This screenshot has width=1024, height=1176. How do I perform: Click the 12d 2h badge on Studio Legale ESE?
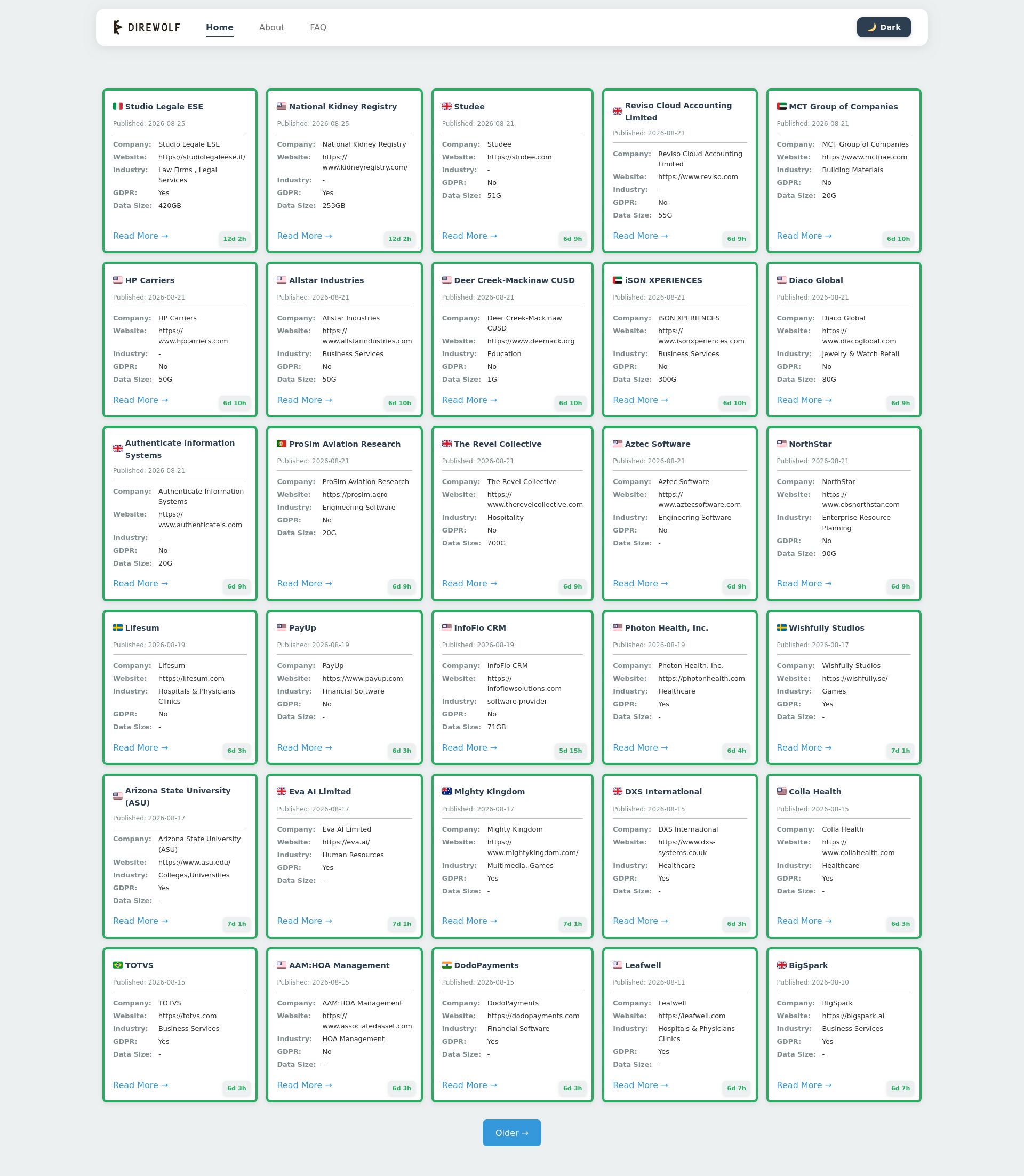click(234, 239)
